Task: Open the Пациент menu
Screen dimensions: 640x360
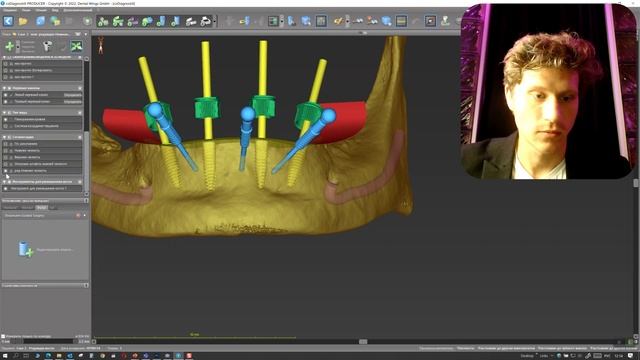Action: (x=10, y=10)
